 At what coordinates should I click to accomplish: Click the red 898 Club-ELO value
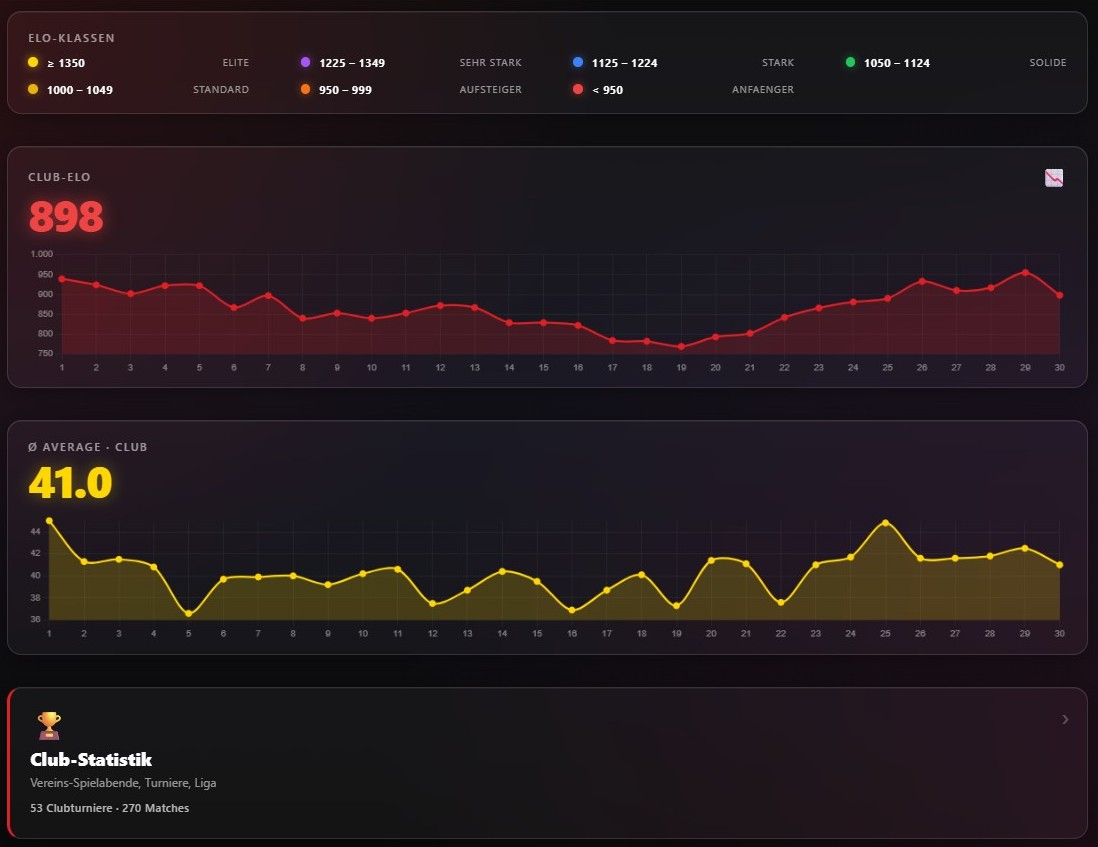[66, 216]
